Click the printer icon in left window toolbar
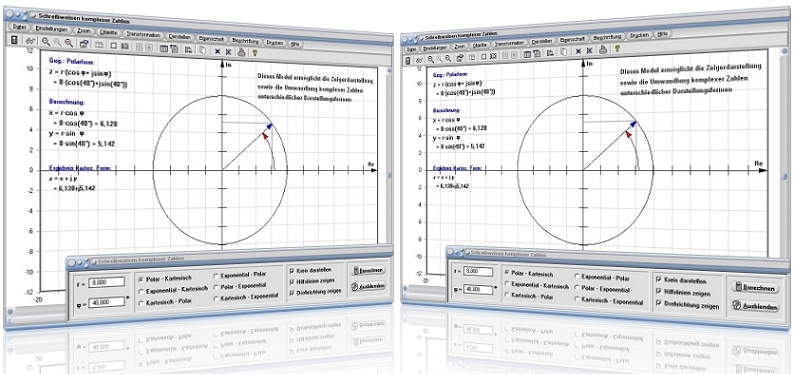794x374 pixels. 242,52
